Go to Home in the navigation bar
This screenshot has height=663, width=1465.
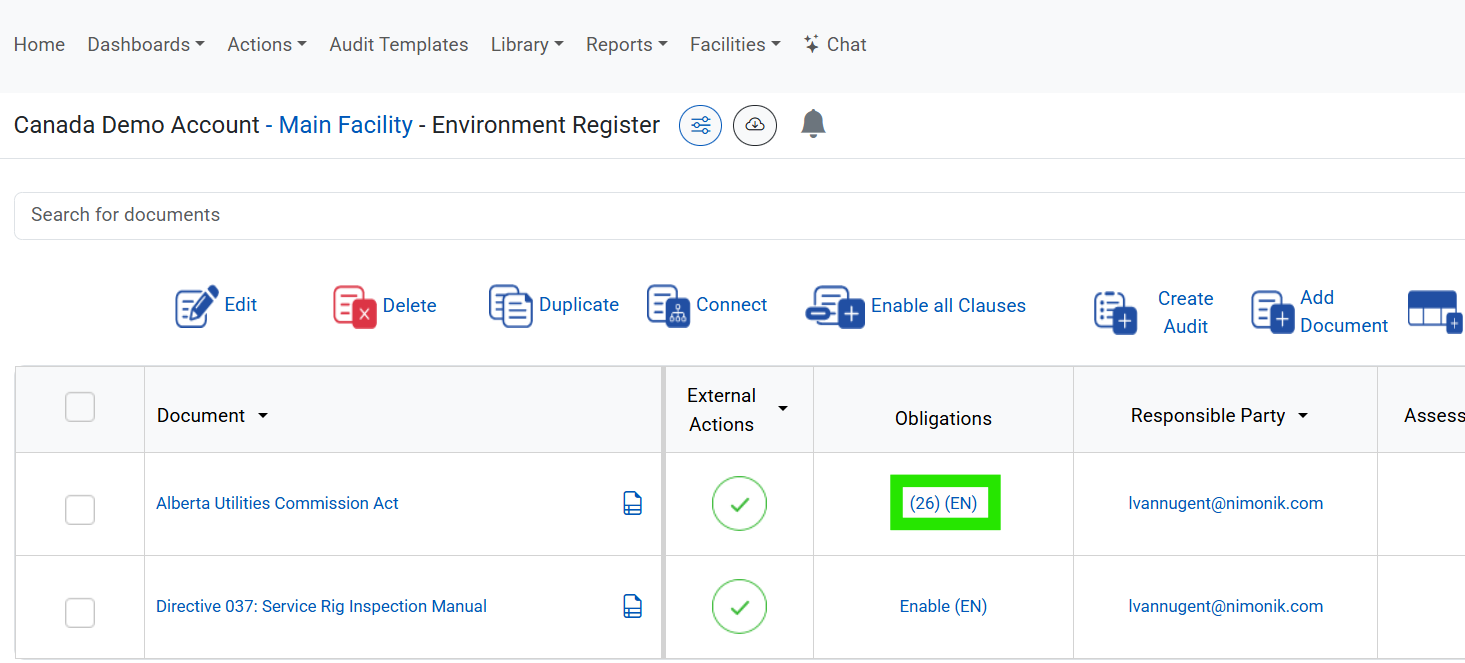tap(39, 44)
